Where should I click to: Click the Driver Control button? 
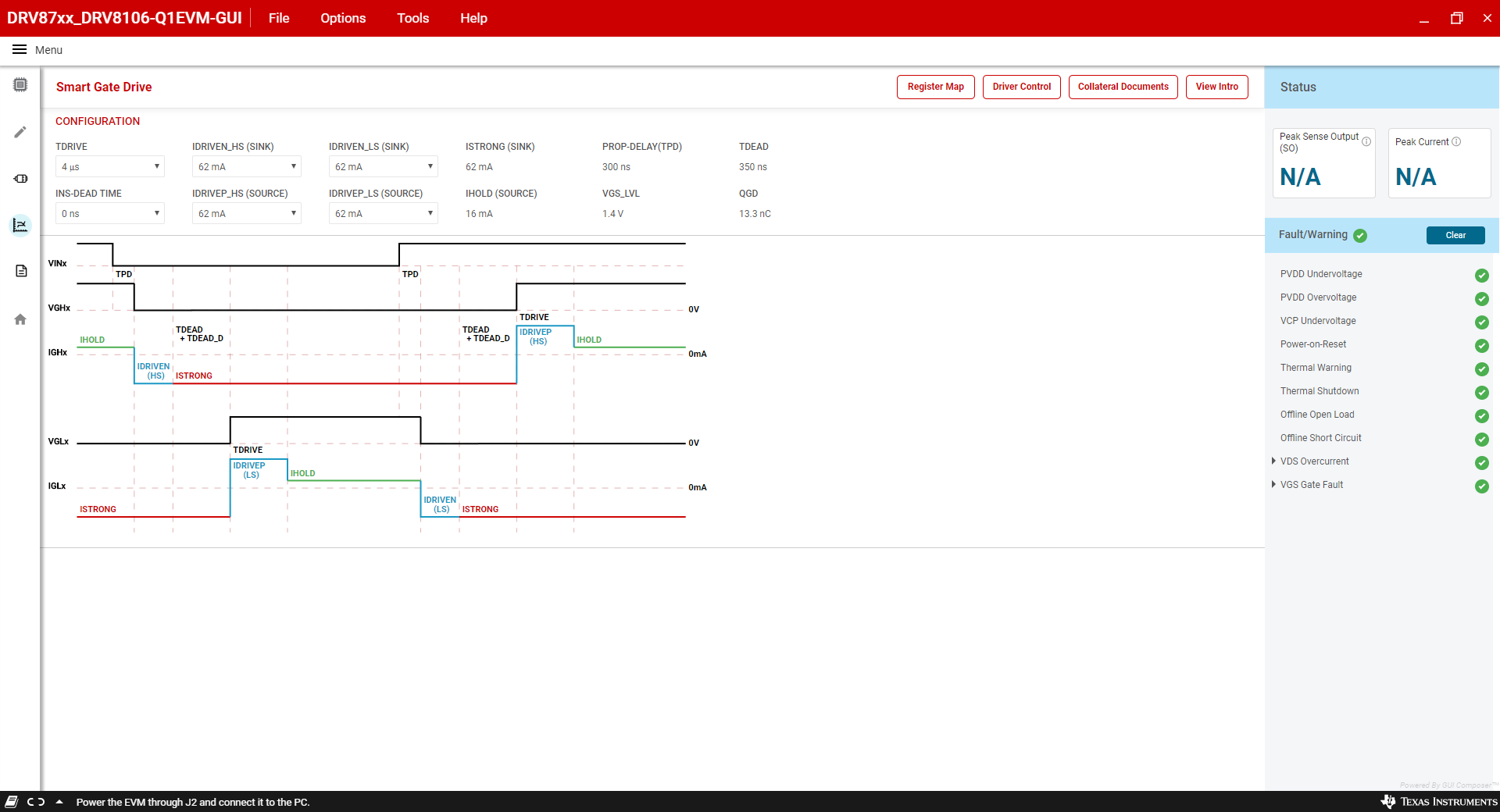point(1021,87)
